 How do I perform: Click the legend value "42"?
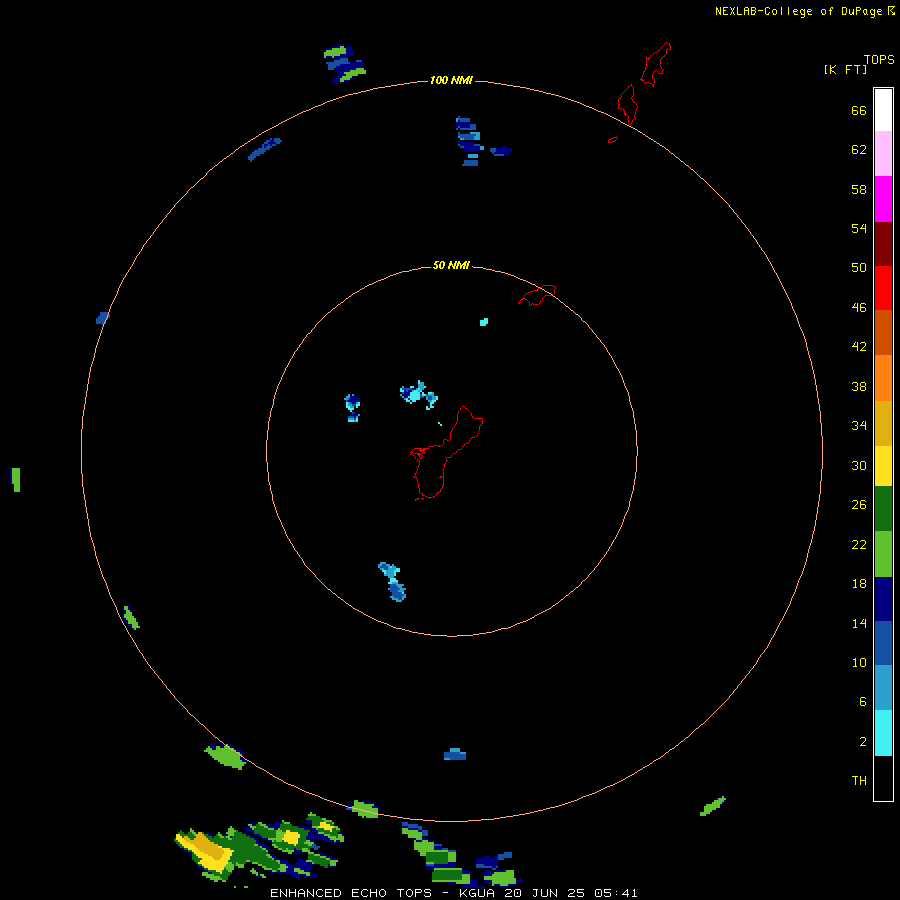(859, 347)
